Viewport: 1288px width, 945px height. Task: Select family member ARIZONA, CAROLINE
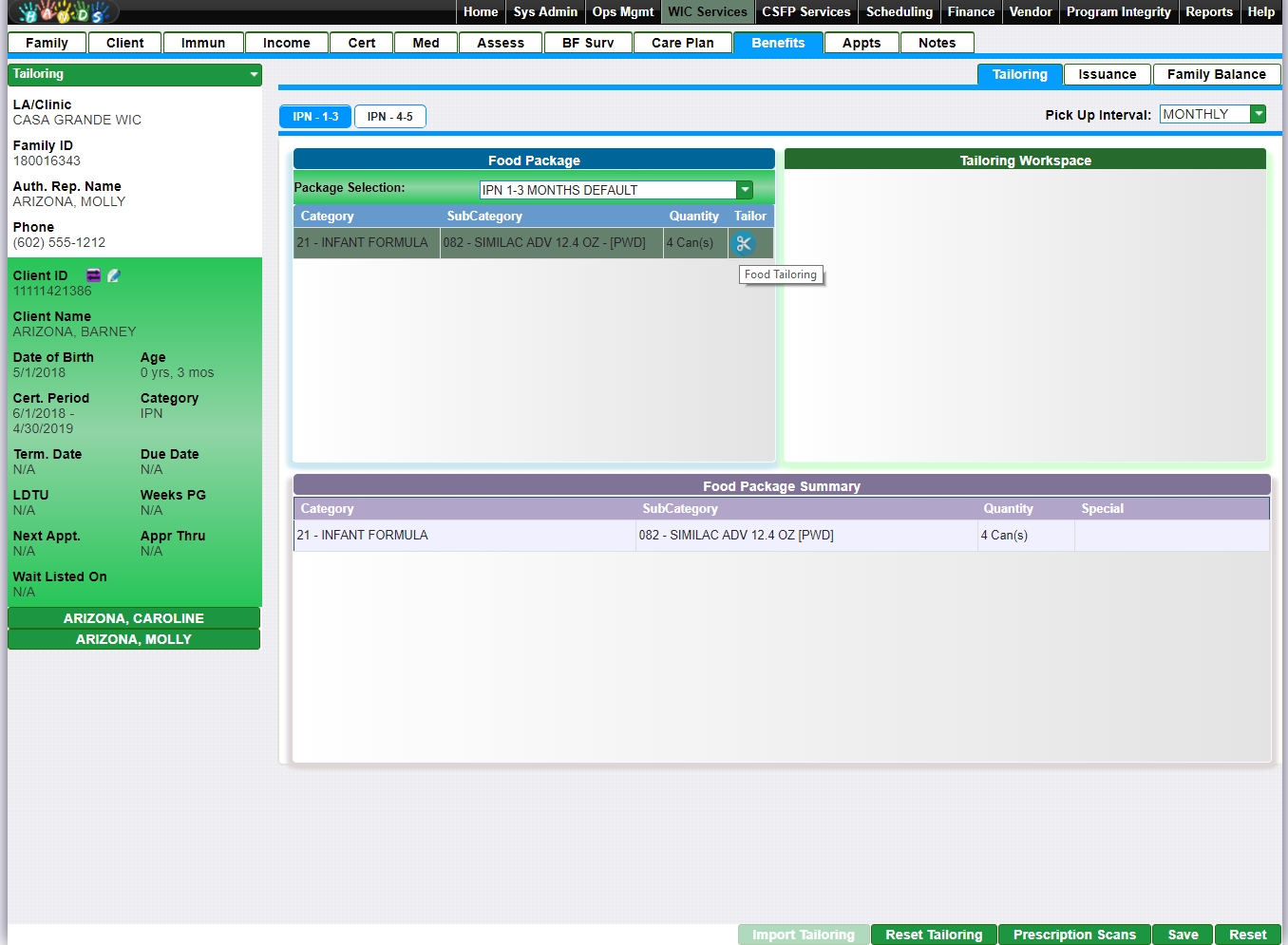click(134, 618)
